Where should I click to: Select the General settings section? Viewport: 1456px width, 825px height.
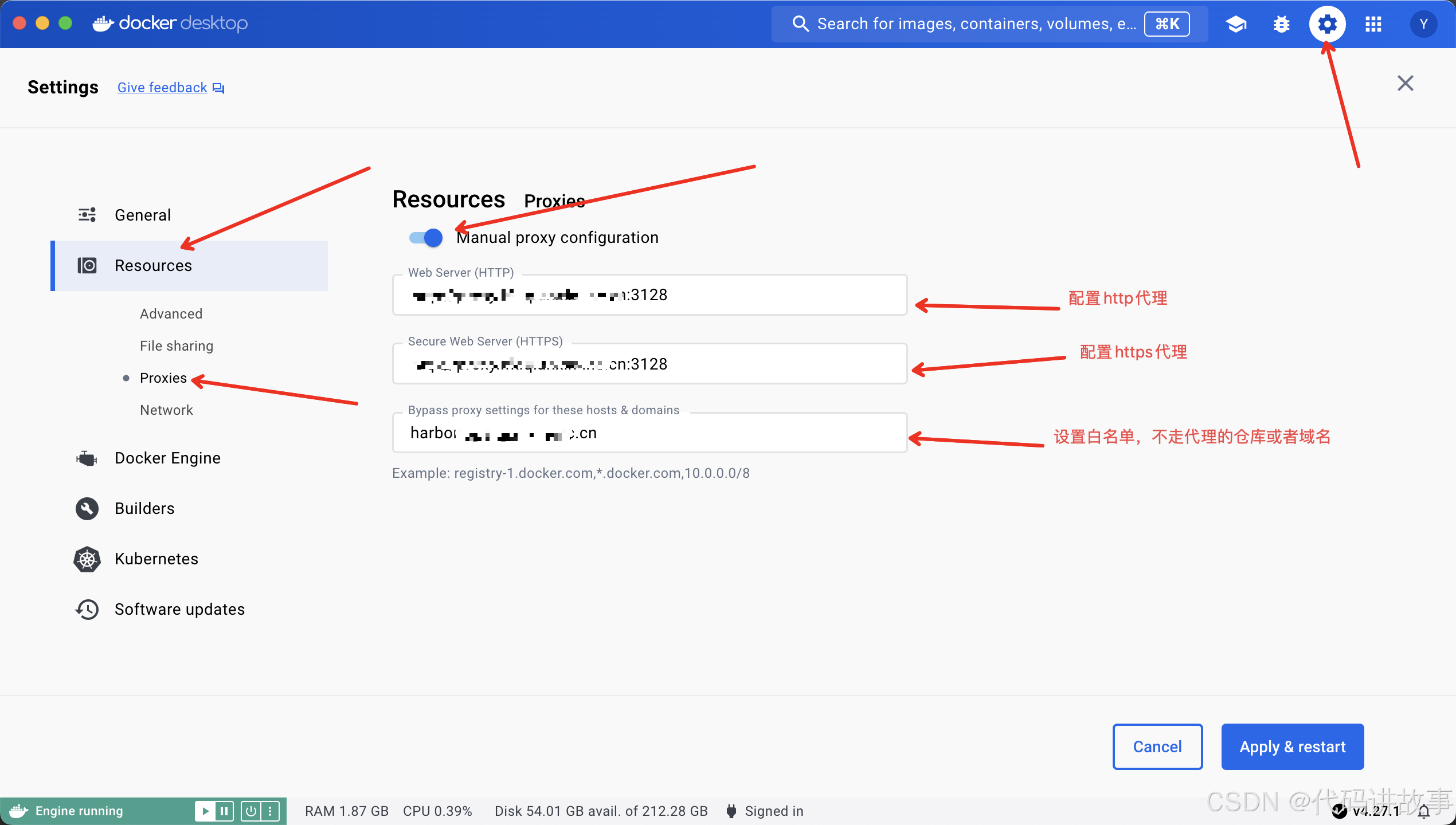pyautogui.click(x=142, y=214)
